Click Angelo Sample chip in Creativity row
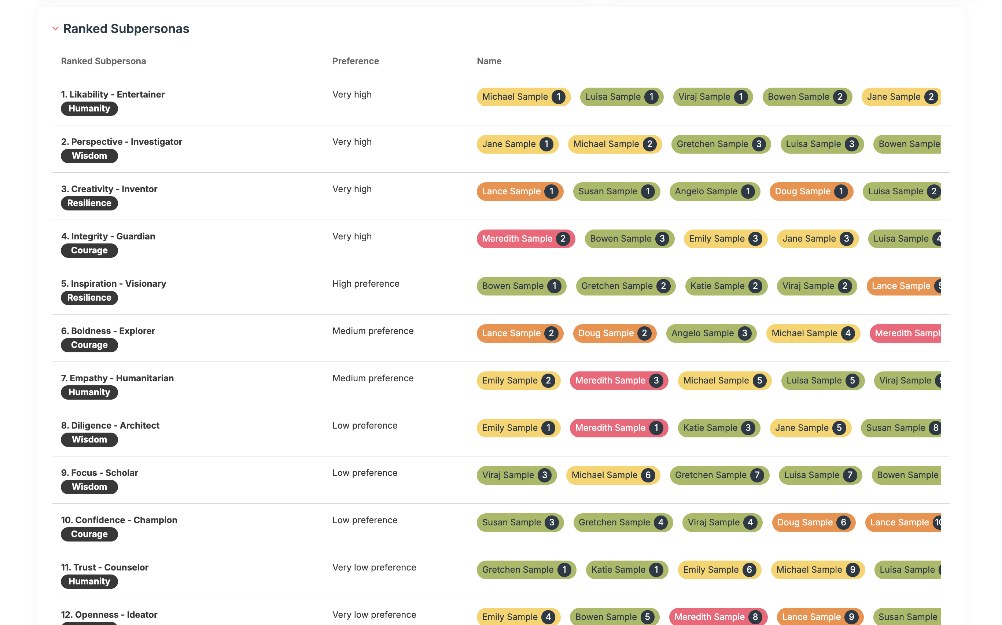The width and height of the screenshot is (1002, 625). pyautogui.click(x=714, y=192)
